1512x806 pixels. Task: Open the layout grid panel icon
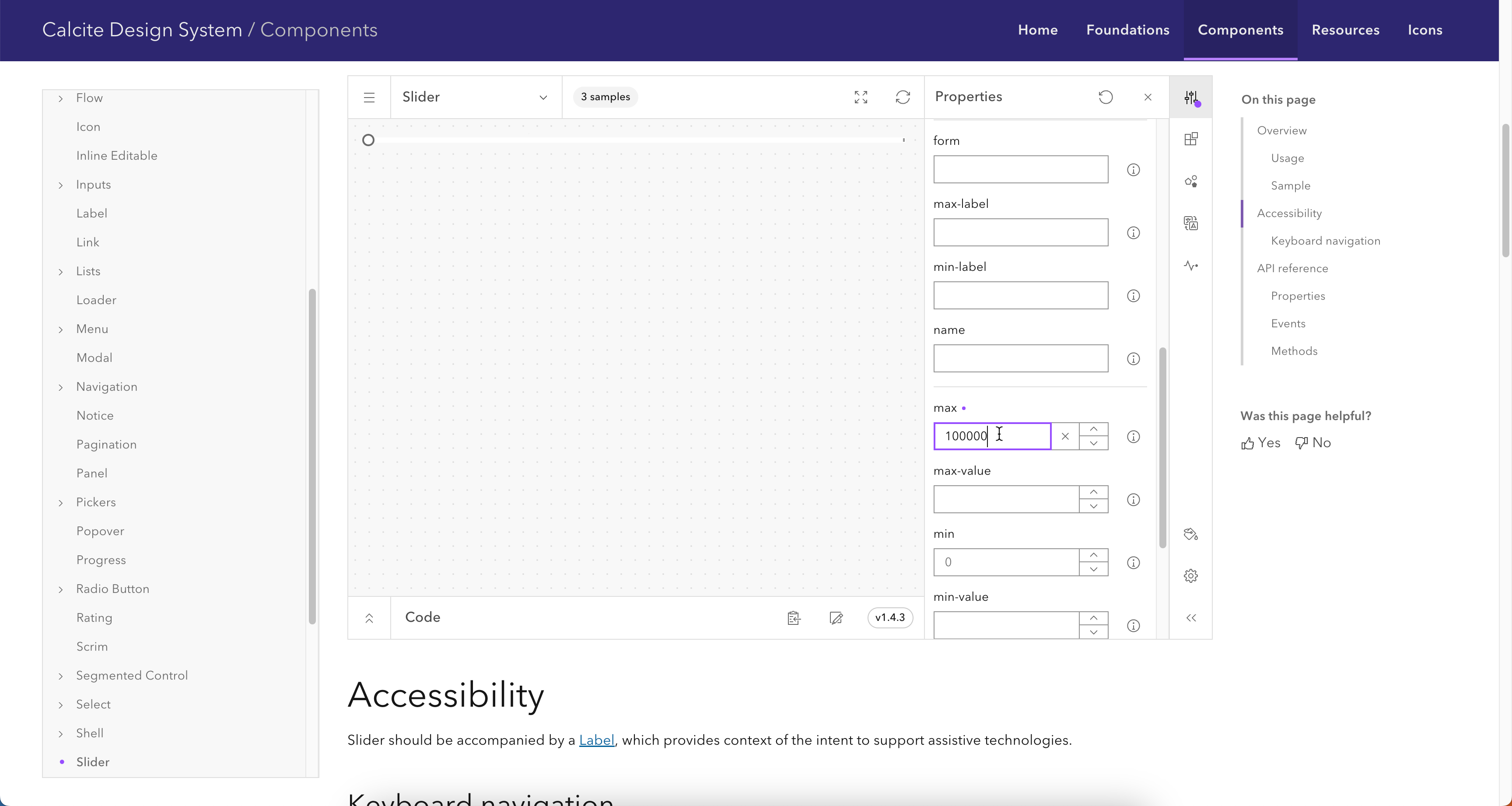pyautogui.click(x=1191, y=139)
